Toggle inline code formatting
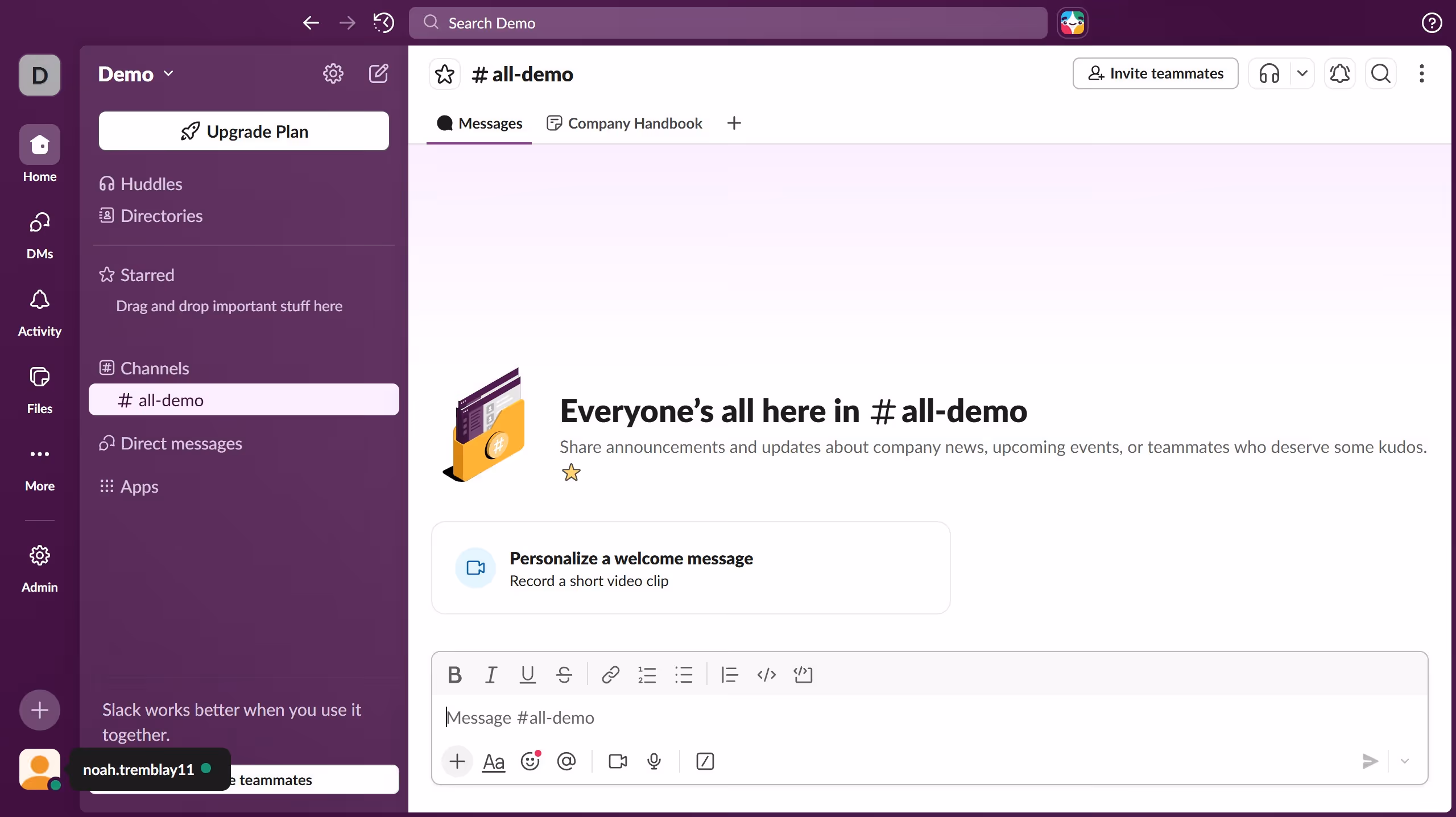Image resolution: width=1456 pixels, height=817 pixels. [767, 675]
